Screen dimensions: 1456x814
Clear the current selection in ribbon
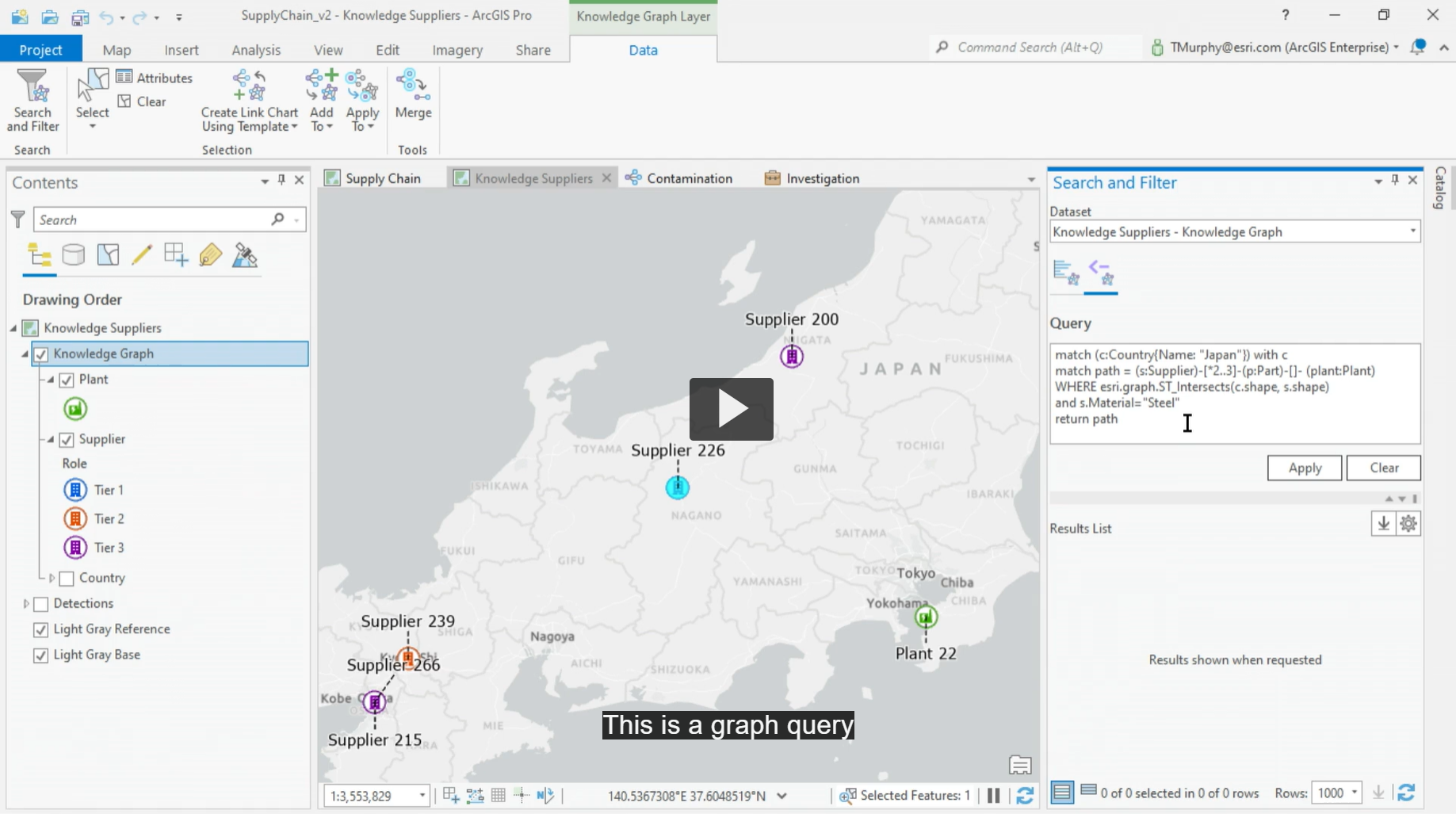coord(142,101)
